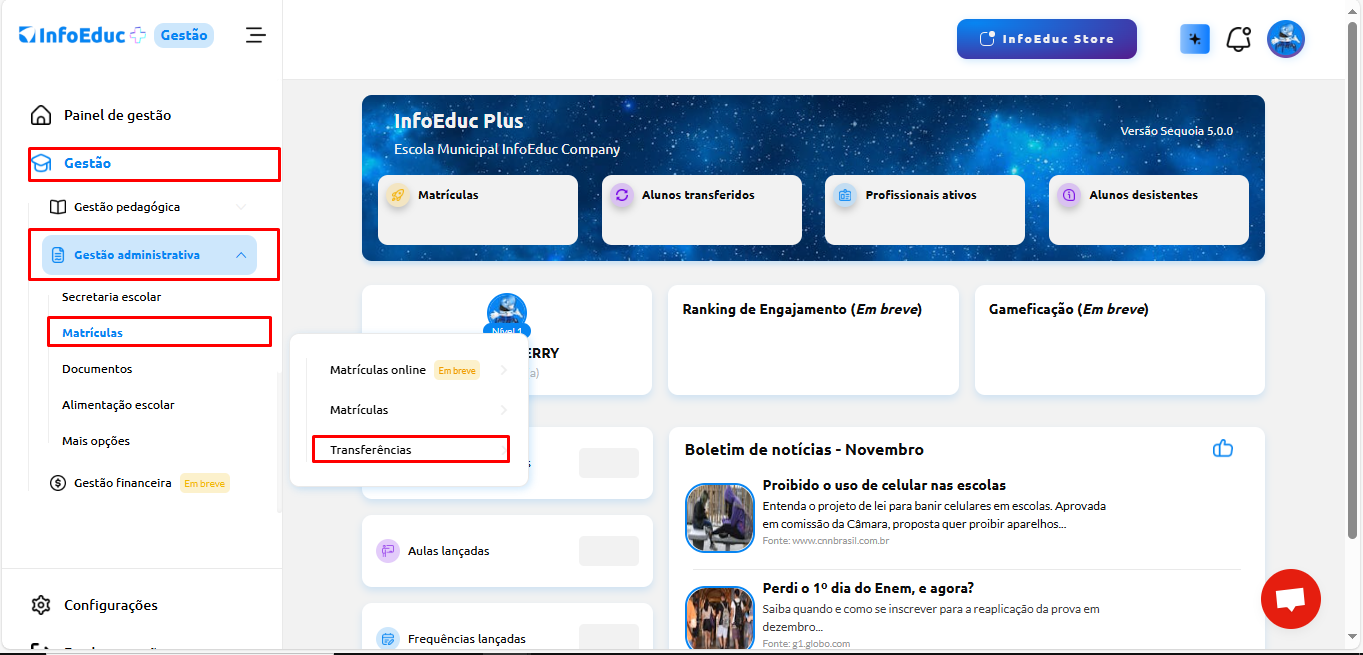The image size is (1363, 655).
Task: Open Mais opções menu item
Action: coord(96,441)
